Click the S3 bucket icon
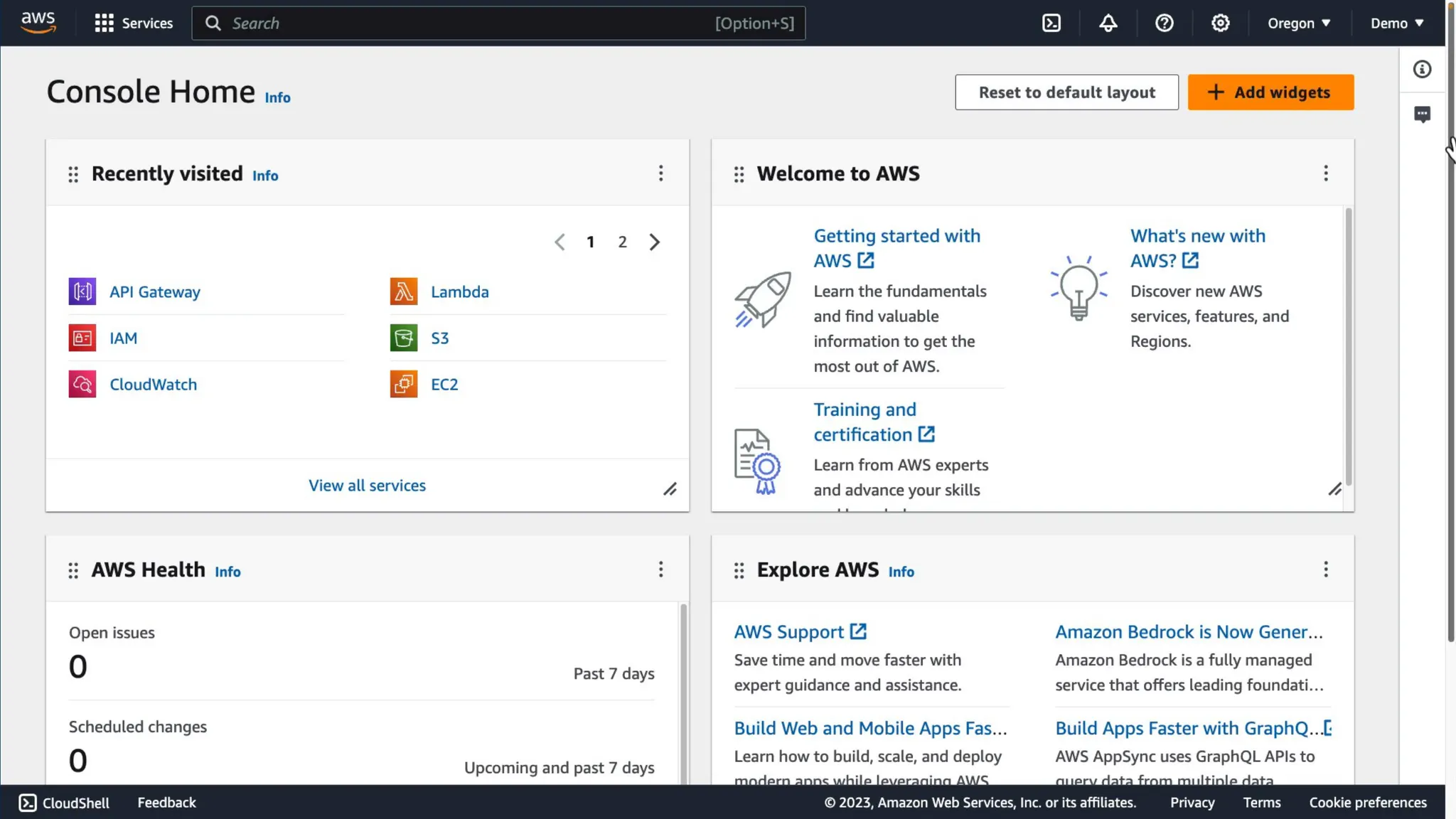This screenshot has height=819, width=1456. 403,338
